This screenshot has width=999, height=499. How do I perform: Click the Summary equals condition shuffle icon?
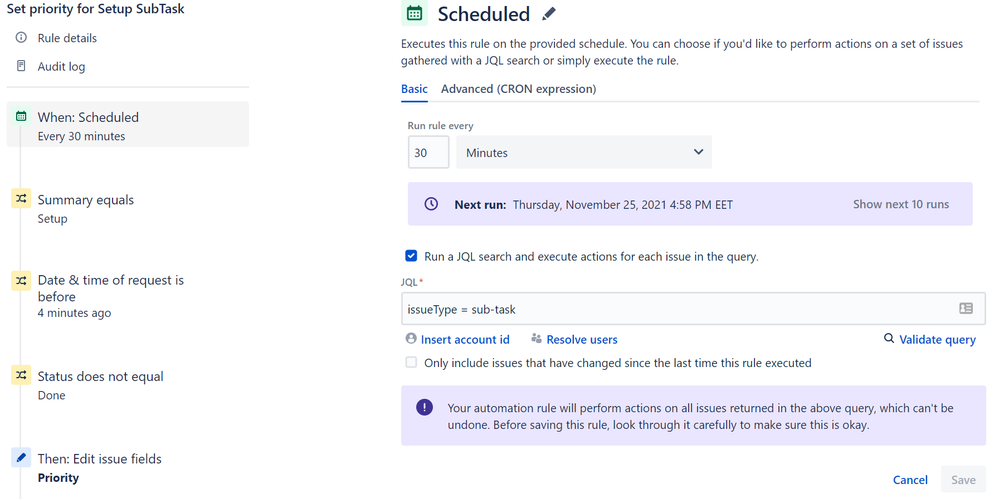[x=21, y=199]
